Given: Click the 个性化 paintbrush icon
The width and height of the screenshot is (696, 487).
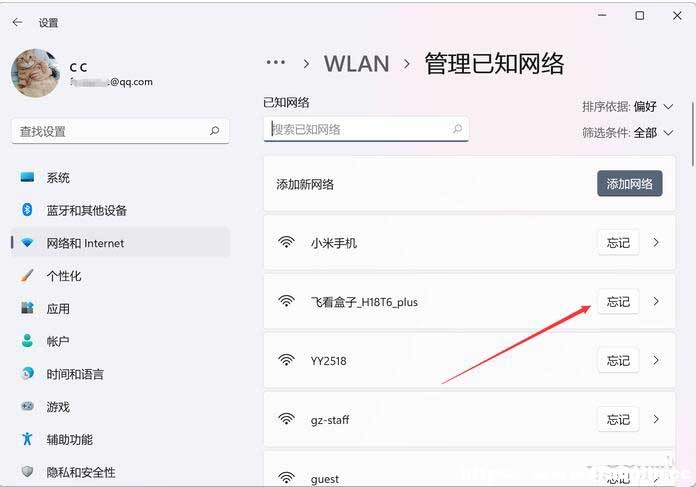Looking at the screenshot, I should point(27,275).
